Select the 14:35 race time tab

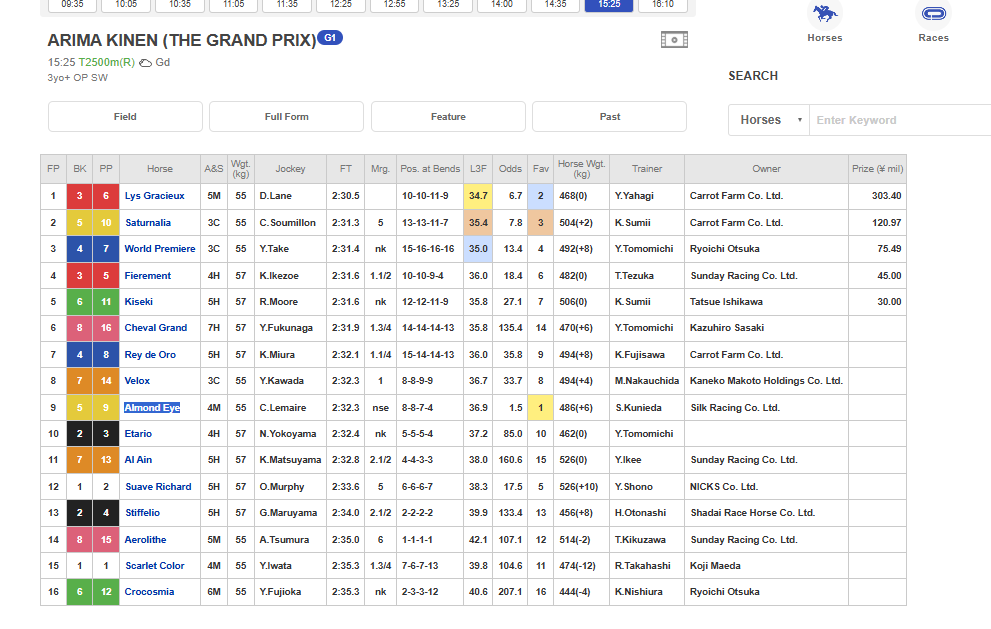[x=556, y=5]
